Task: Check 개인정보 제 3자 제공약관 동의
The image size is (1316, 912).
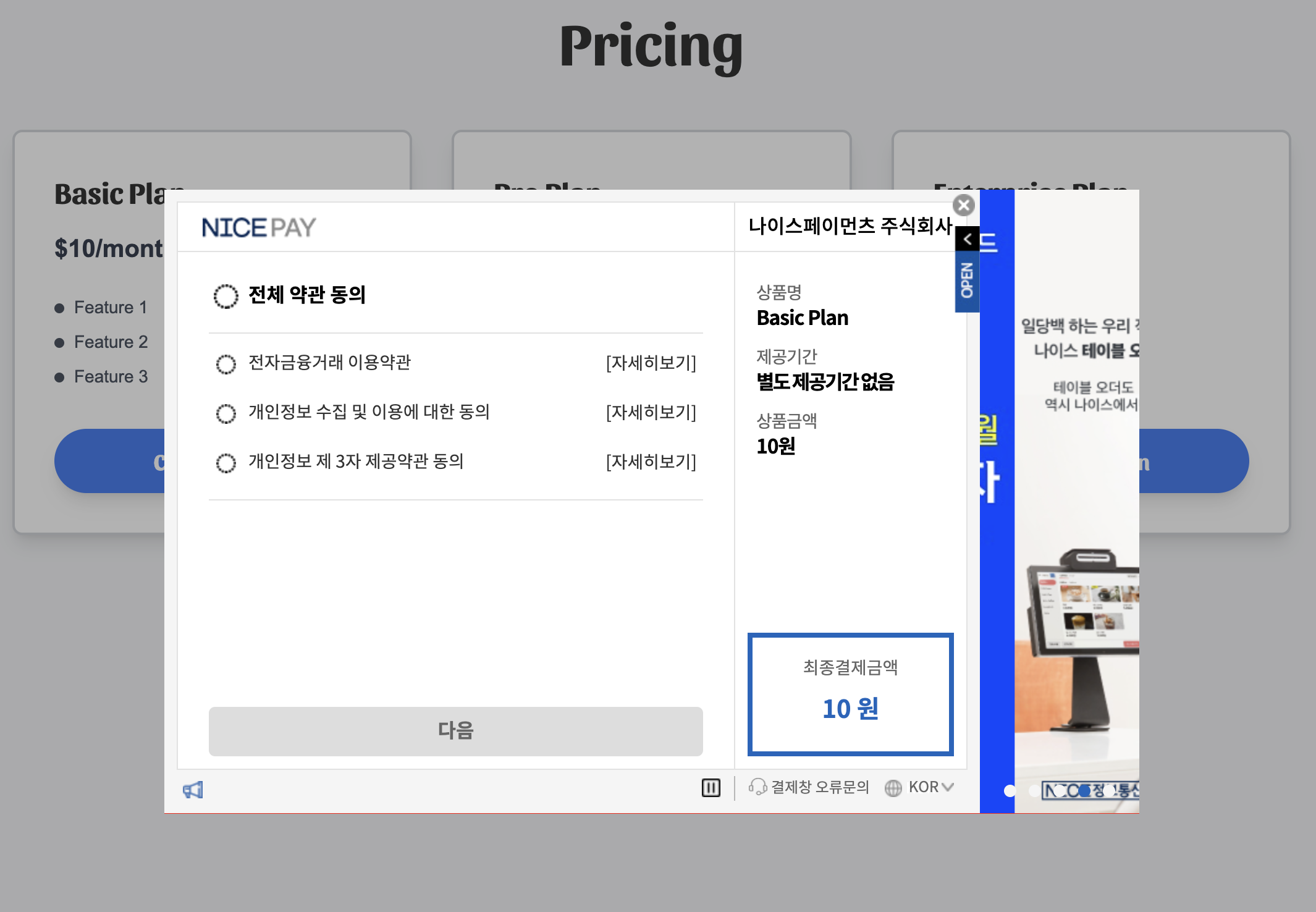Action: click(226, 463)
